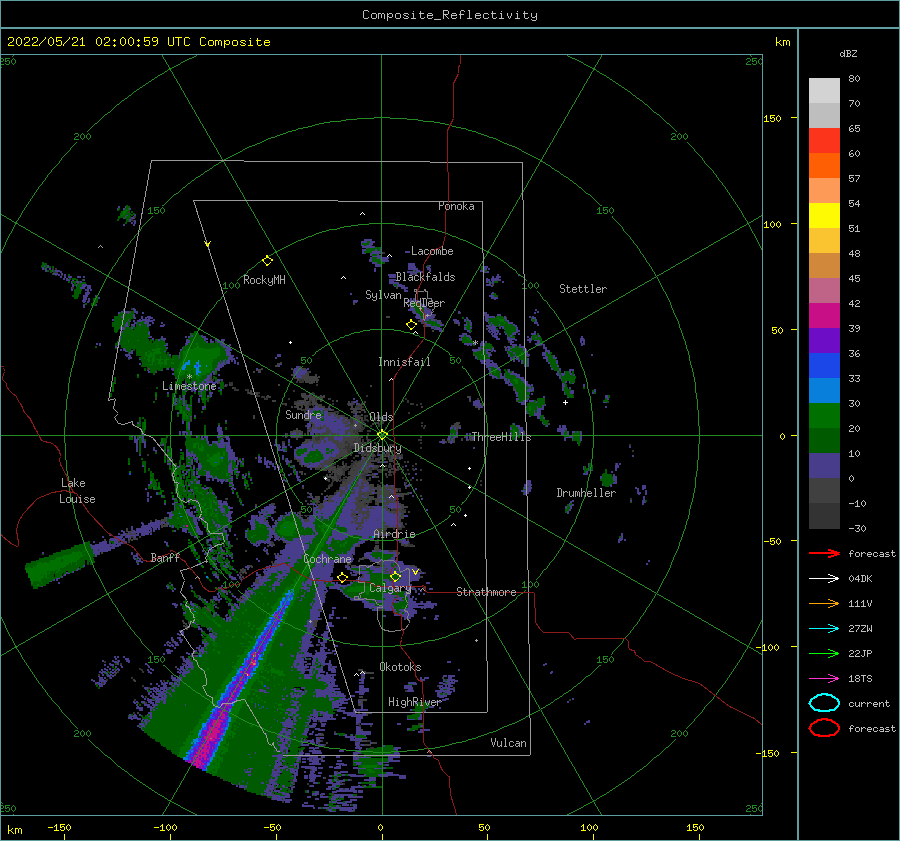Viewport: 900px width, 841px height.
Task: Pick the light gray 70-80 dBZ swatch
Action: [x=824, y=91]
